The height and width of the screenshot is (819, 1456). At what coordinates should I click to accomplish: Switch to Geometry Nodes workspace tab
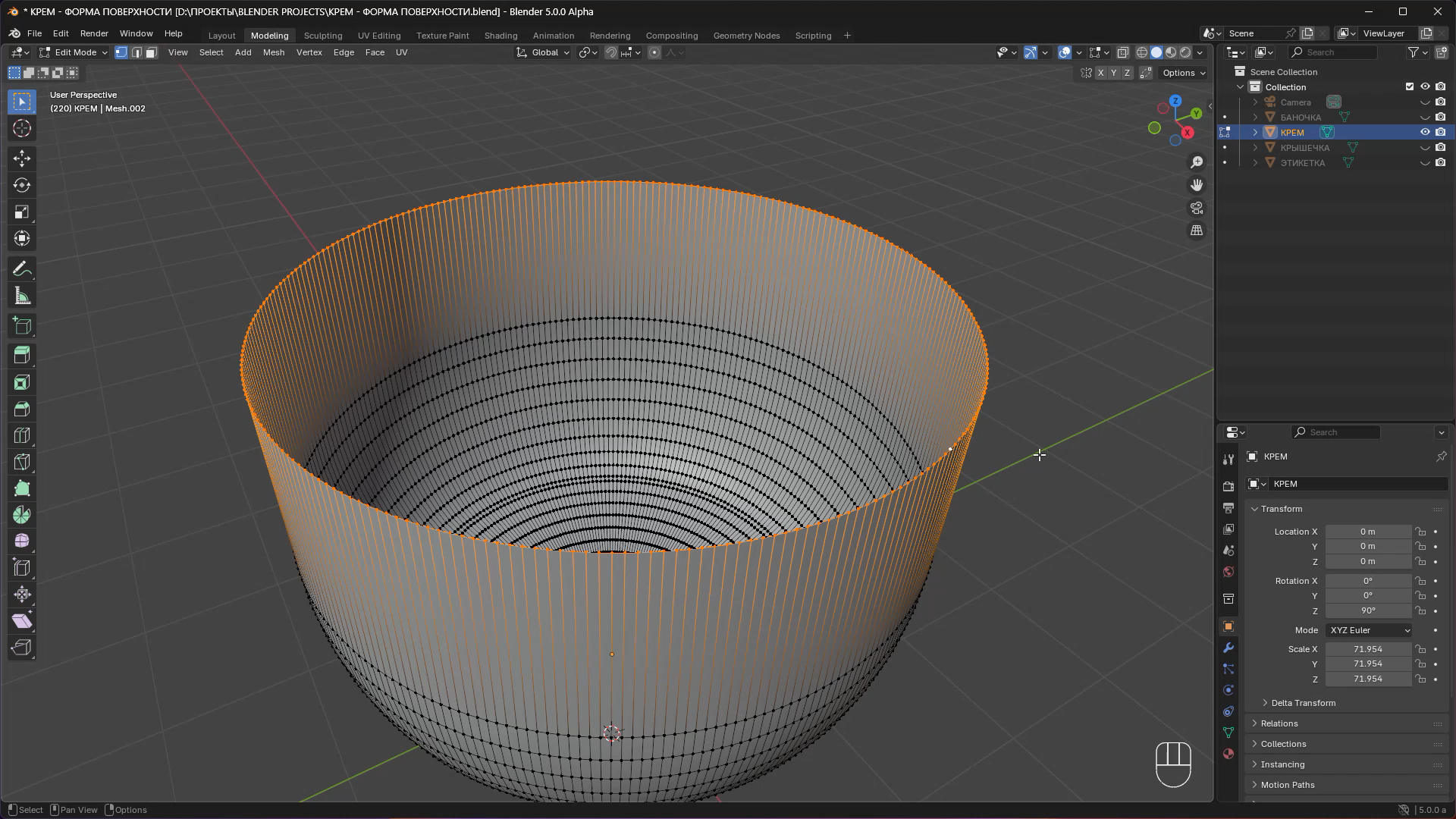[746, 36]
